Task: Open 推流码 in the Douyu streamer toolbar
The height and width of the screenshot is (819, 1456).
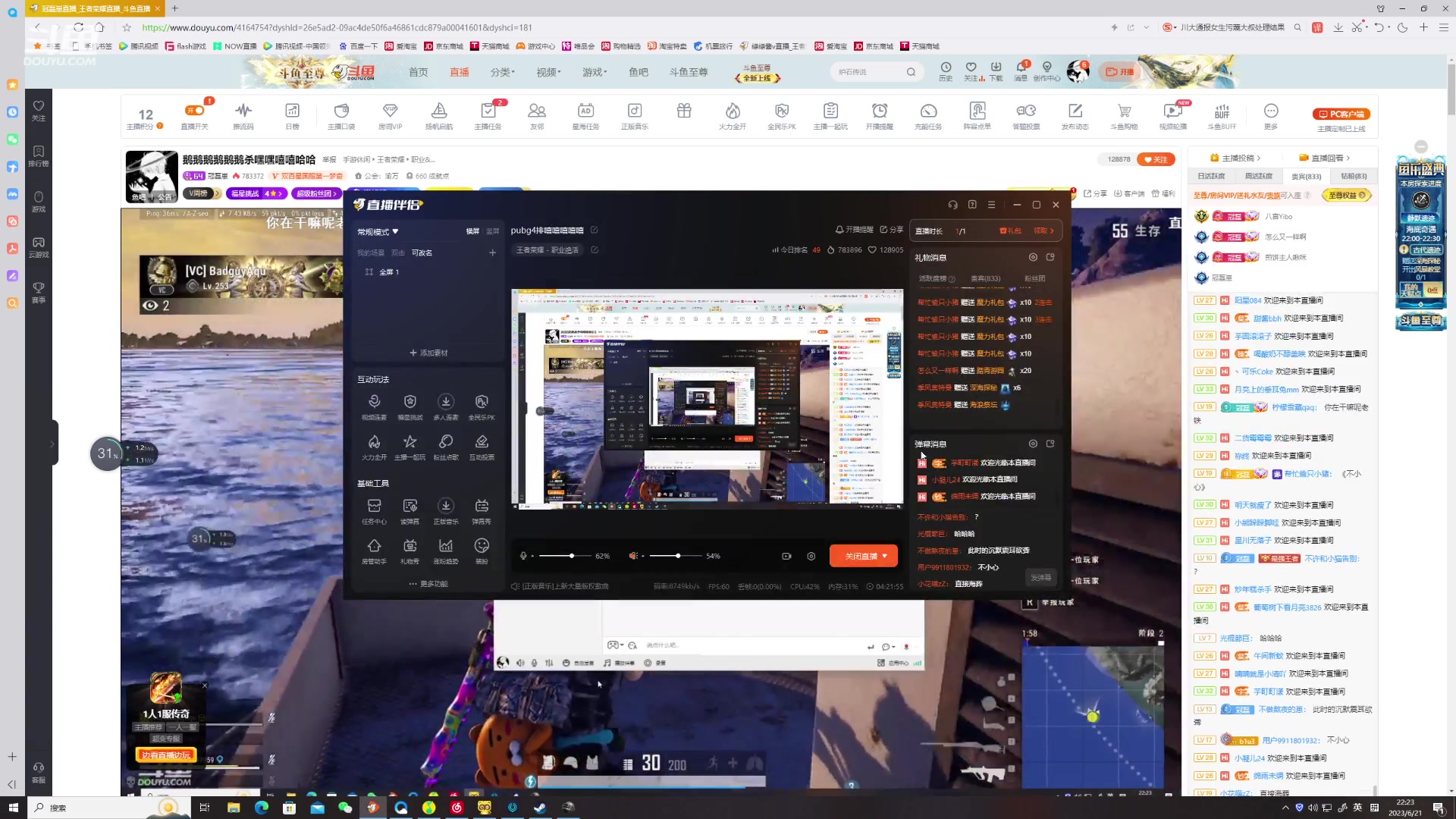Action: [243, 116]
